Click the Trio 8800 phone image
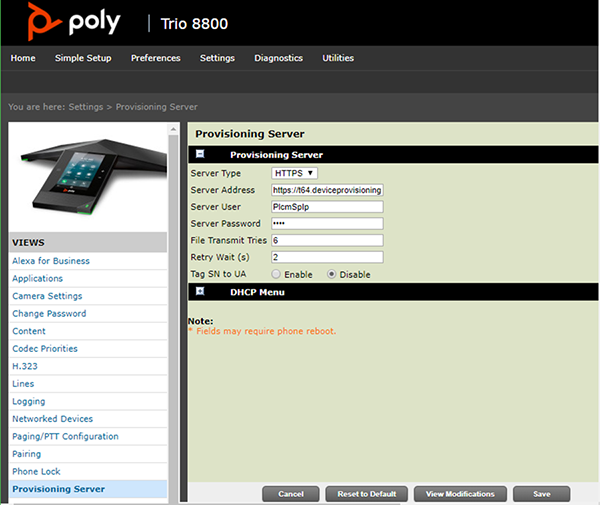Image resolution: width=600 pixels, height=505 pixels. (x=94, y=177)
